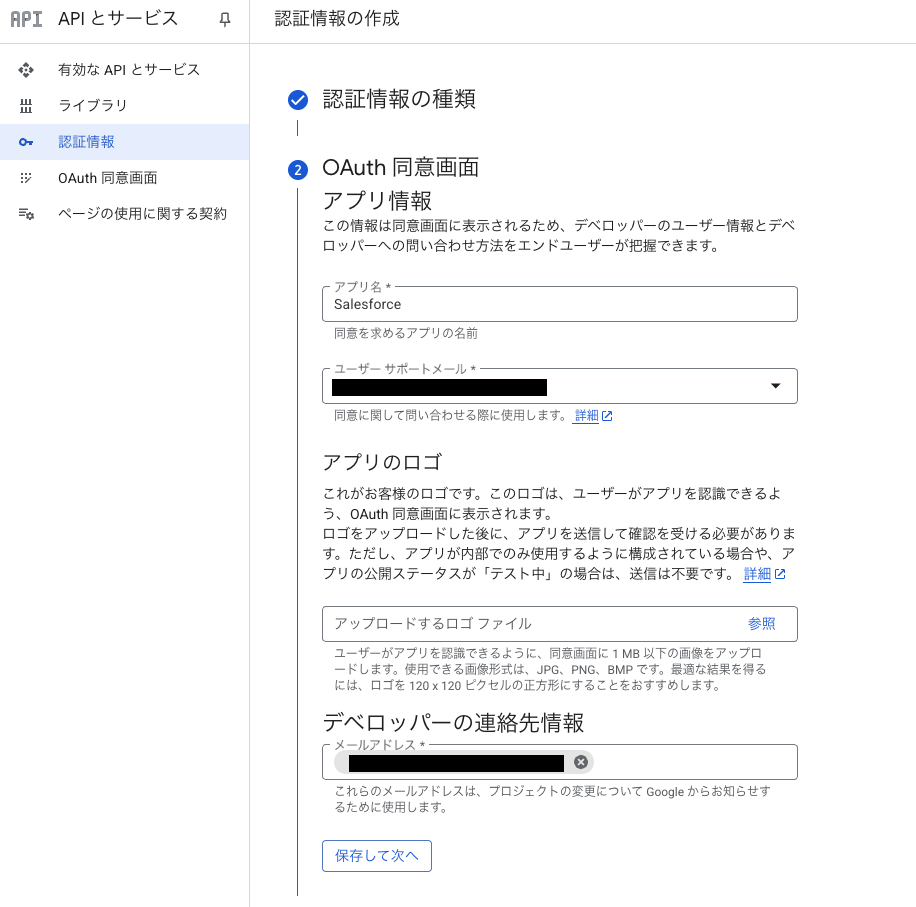Screen dimensions: 916x907
Task: Remove the developer email chip with X
Action: (581, 762)
